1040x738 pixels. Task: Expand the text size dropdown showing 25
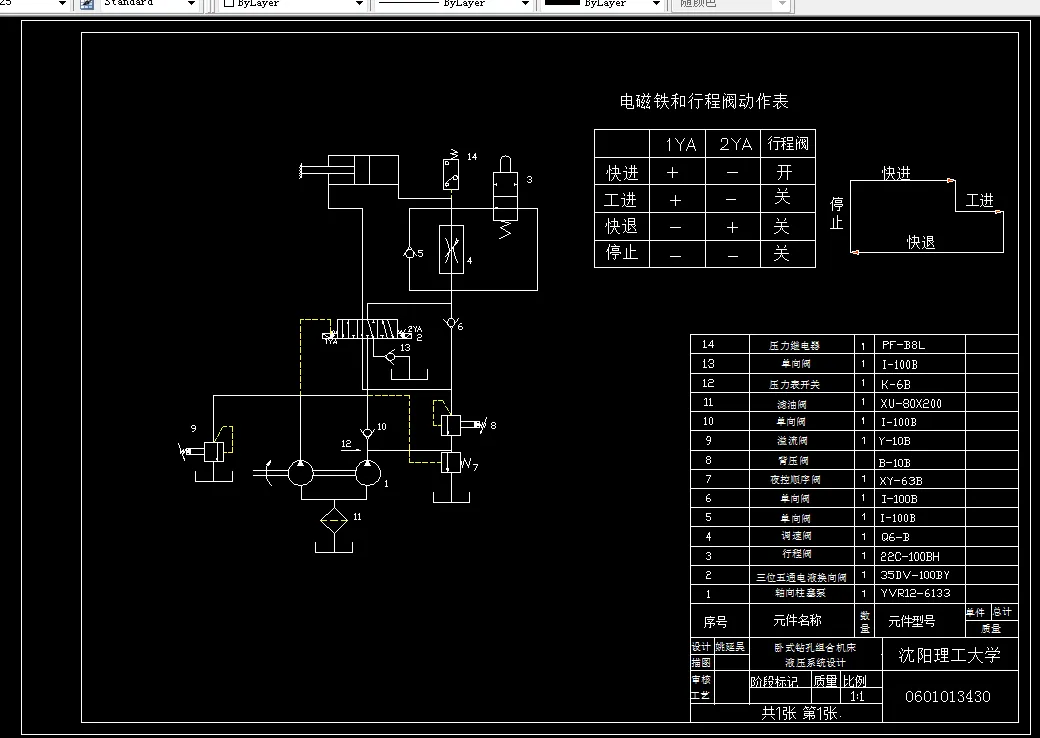[x=62, y=4]
